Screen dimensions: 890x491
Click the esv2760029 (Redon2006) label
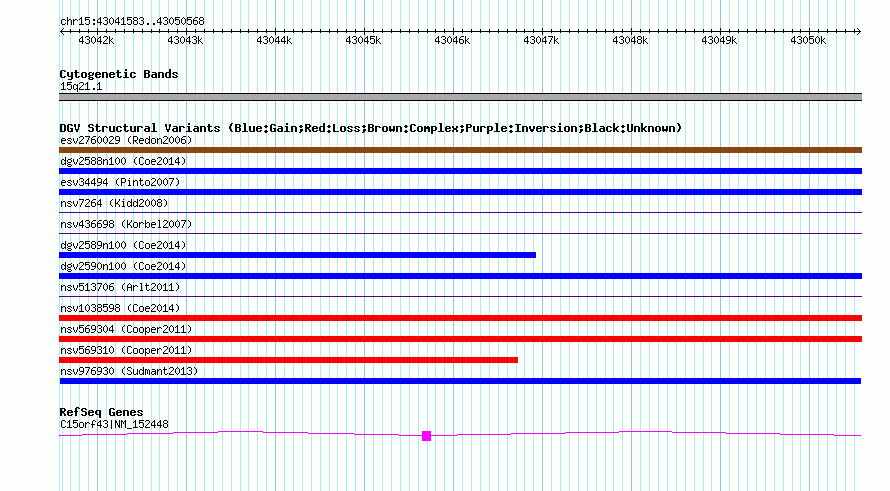126,140
